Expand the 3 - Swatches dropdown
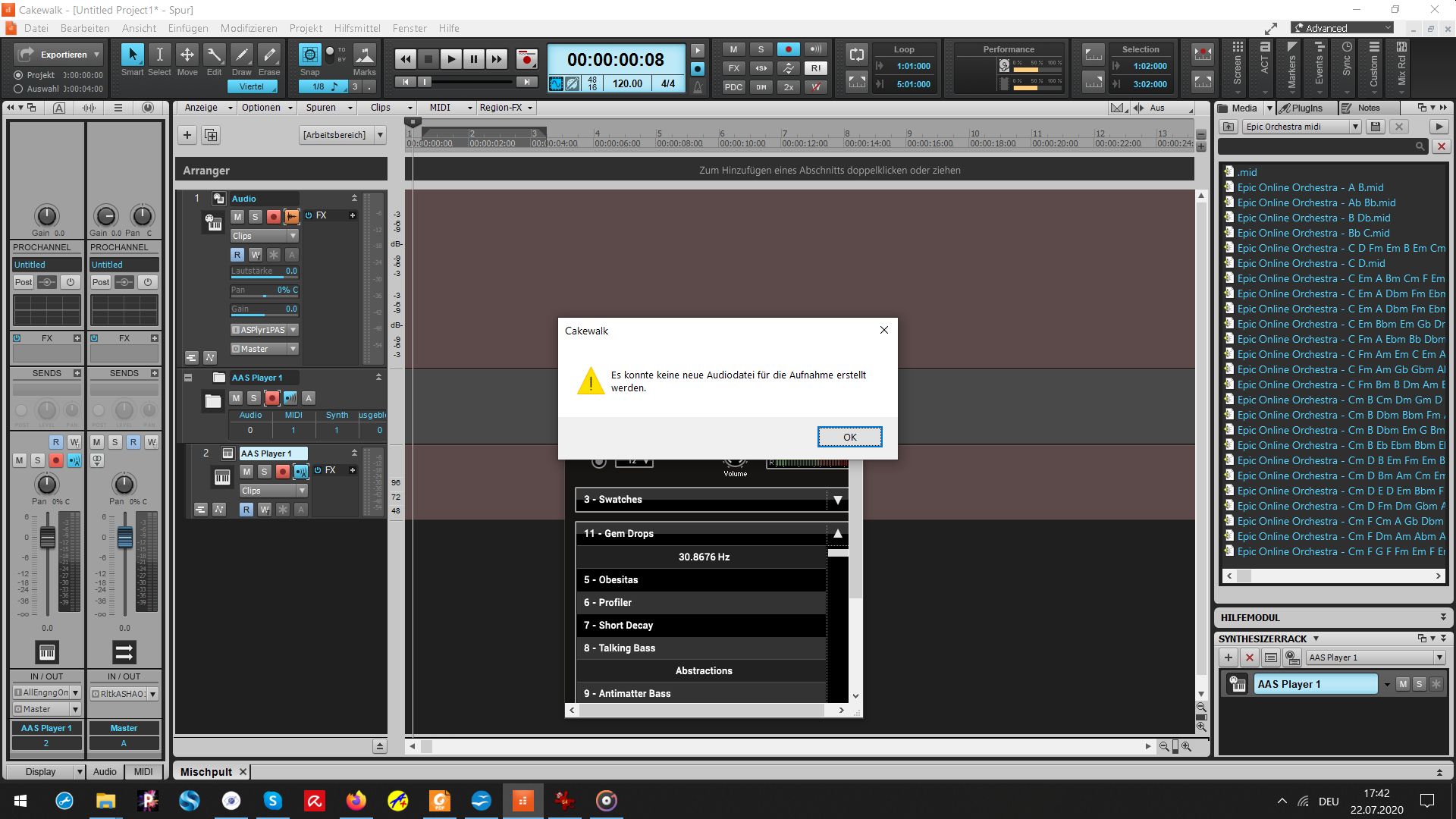Screen dimensions: 1456x819 tap(837, 500)
